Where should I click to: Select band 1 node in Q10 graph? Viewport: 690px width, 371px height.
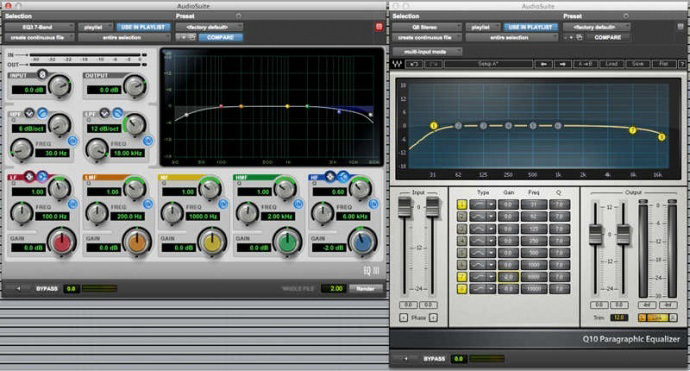pos(433,126)
